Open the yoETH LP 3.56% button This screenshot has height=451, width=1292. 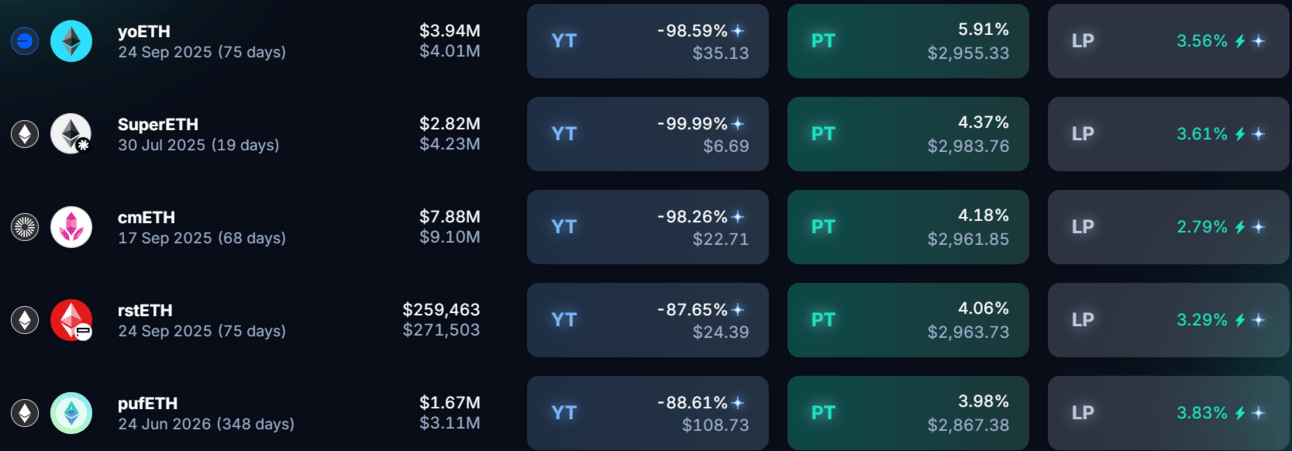(x=1168, y=41)
